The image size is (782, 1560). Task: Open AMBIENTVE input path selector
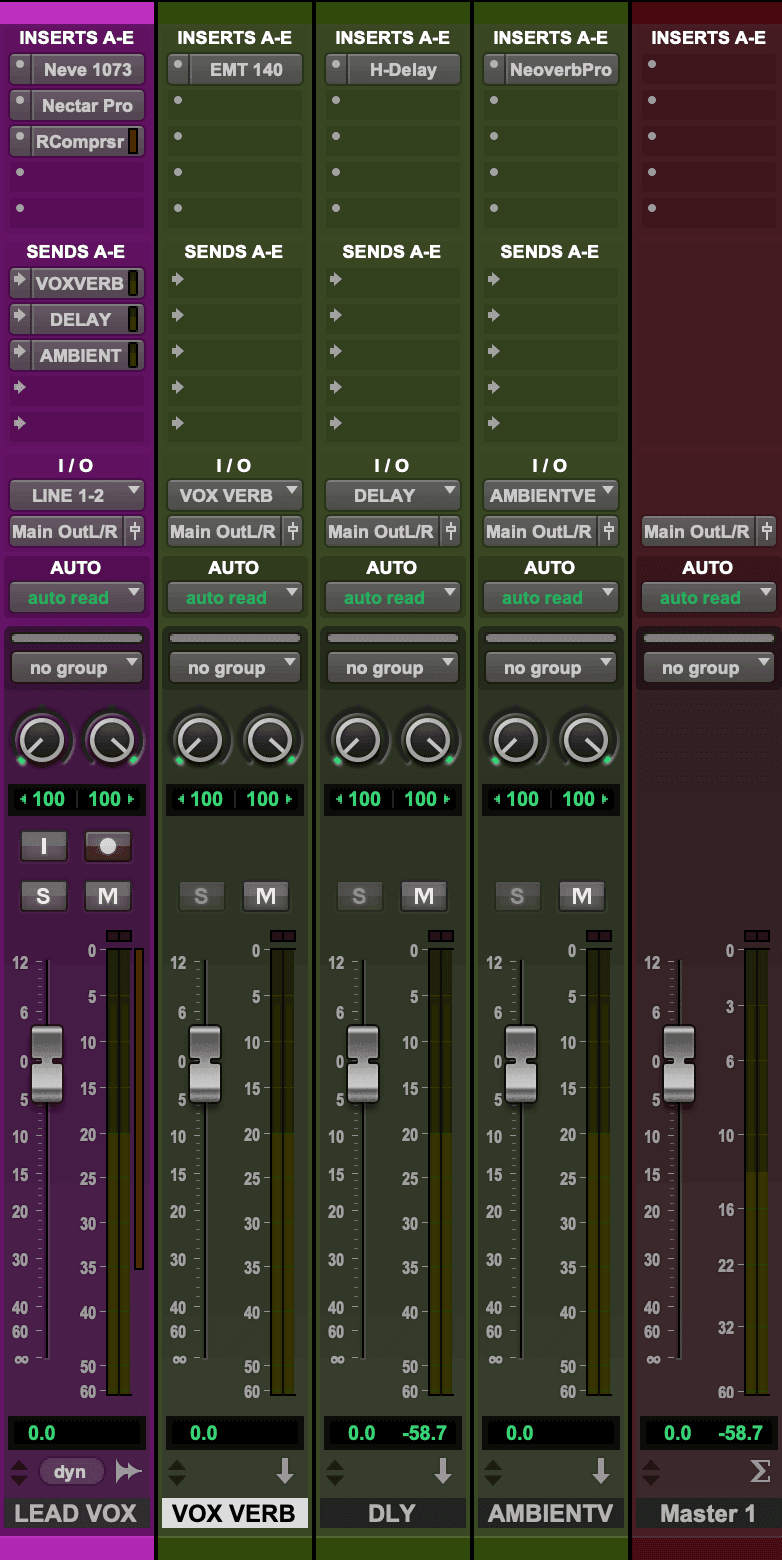click(551, 496)
